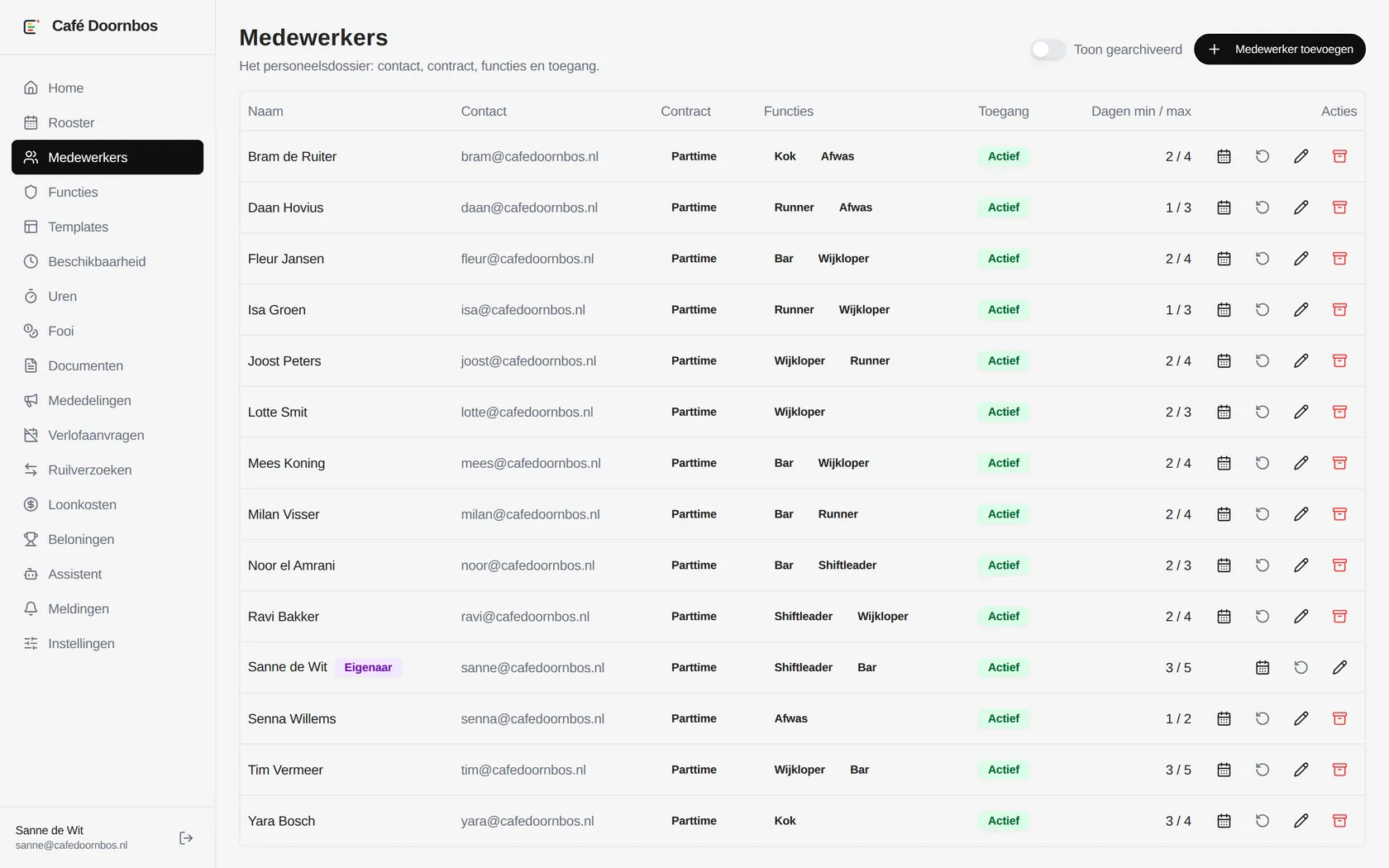Open calendar icon for Lotte Smit
The height and width of the screenshot is (868, 1389).
point(1224,412)
